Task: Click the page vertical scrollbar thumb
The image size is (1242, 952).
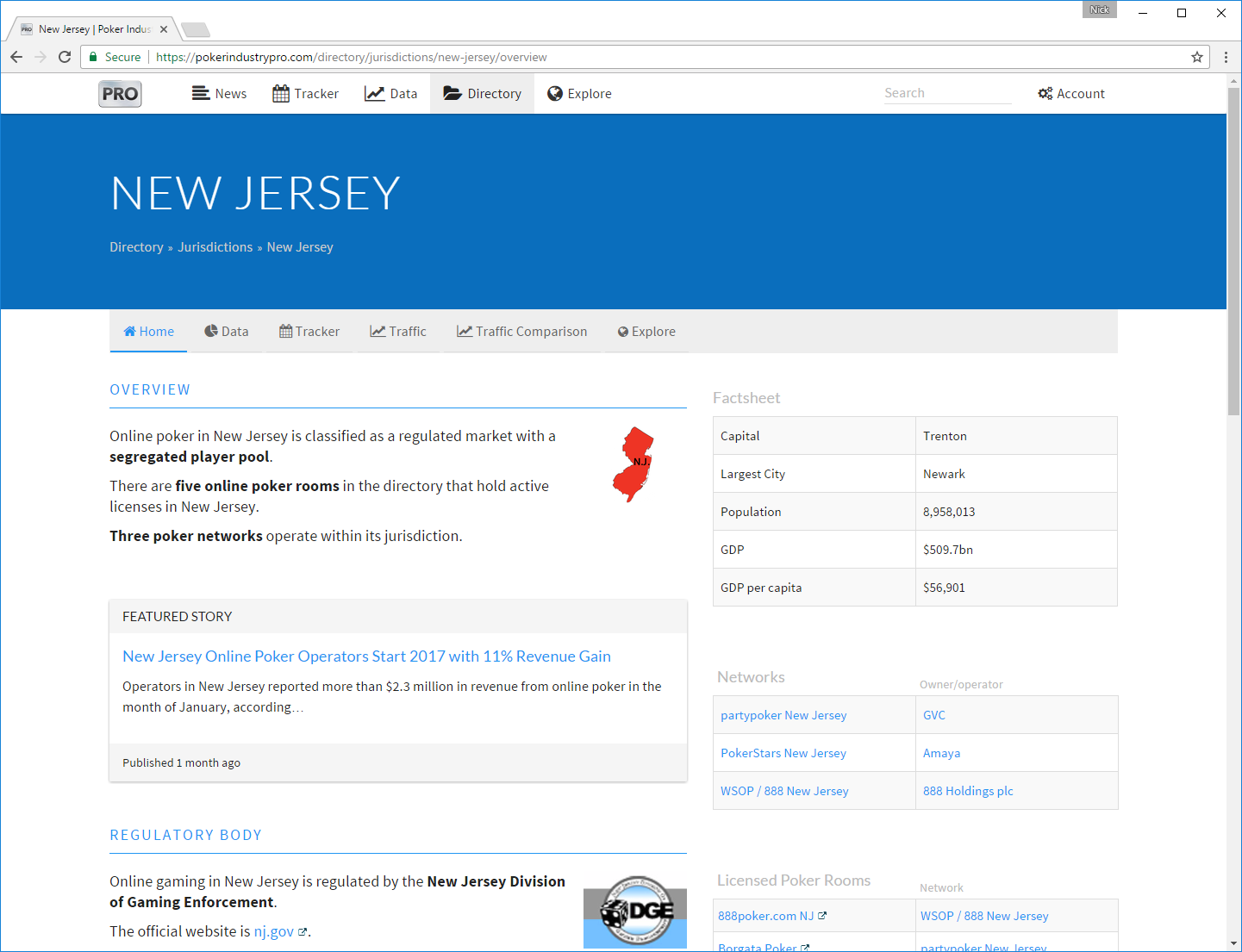Action: click(1234, 250)
